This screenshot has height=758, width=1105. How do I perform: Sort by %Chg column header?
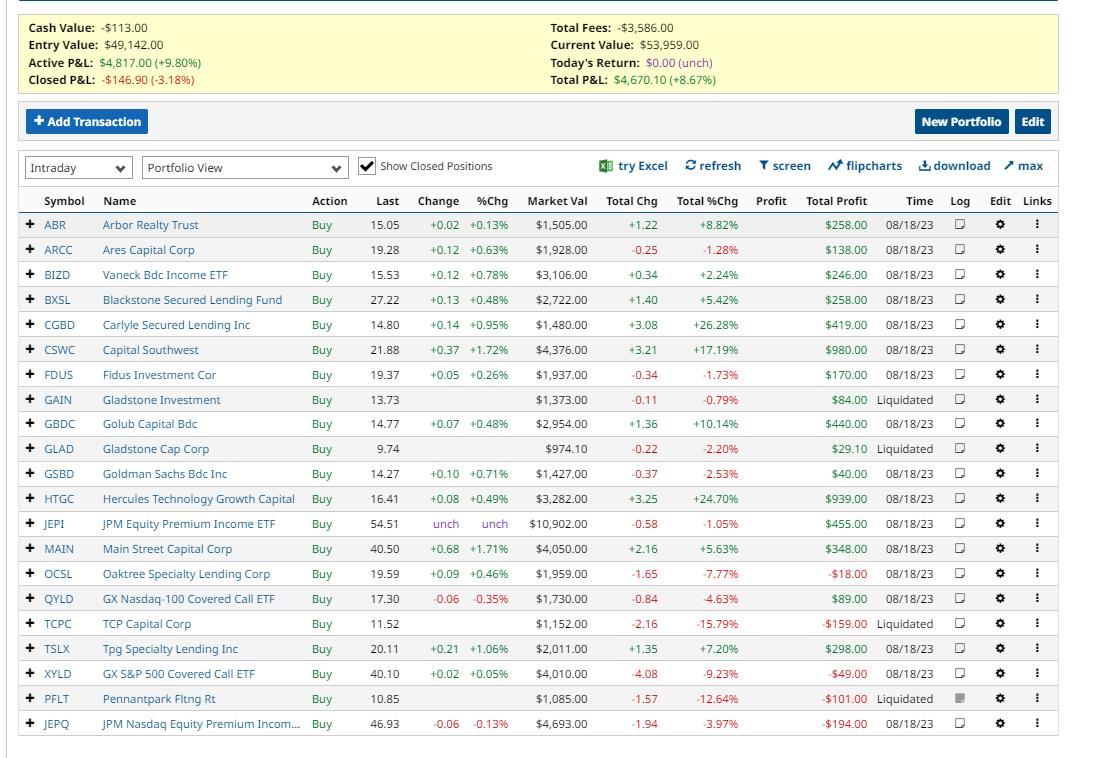(x=492, y=201)
